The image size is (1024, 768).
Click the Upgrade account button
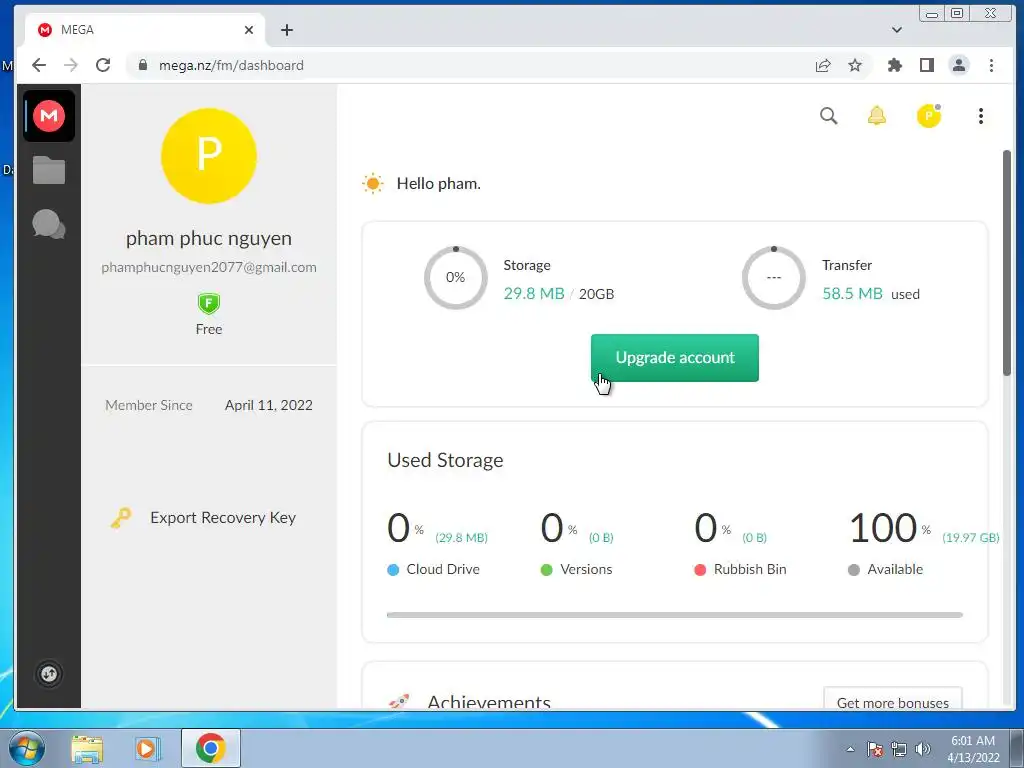675,358
